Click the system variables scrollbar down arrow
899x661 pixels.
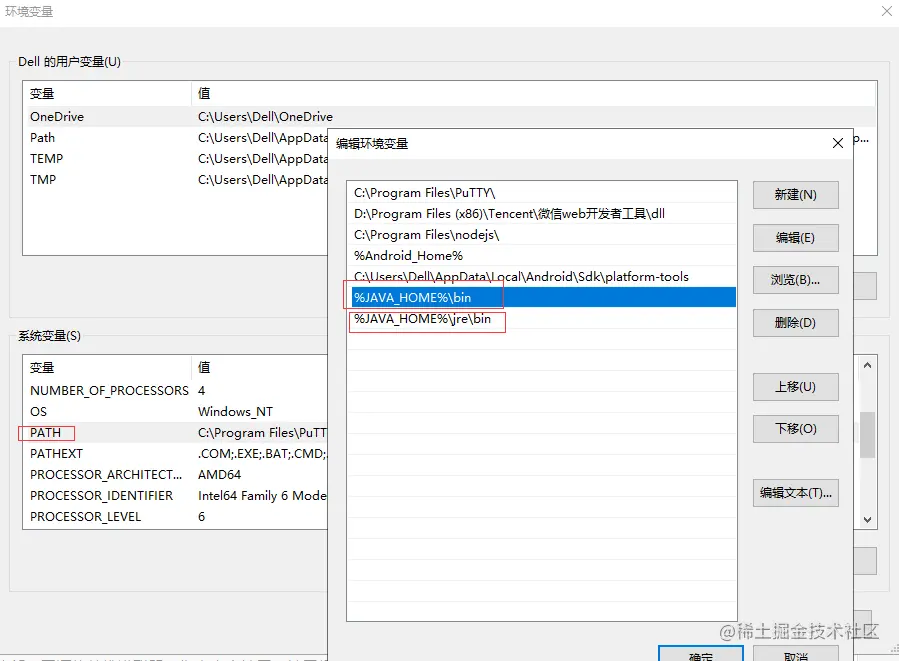(x=867, y=519)
